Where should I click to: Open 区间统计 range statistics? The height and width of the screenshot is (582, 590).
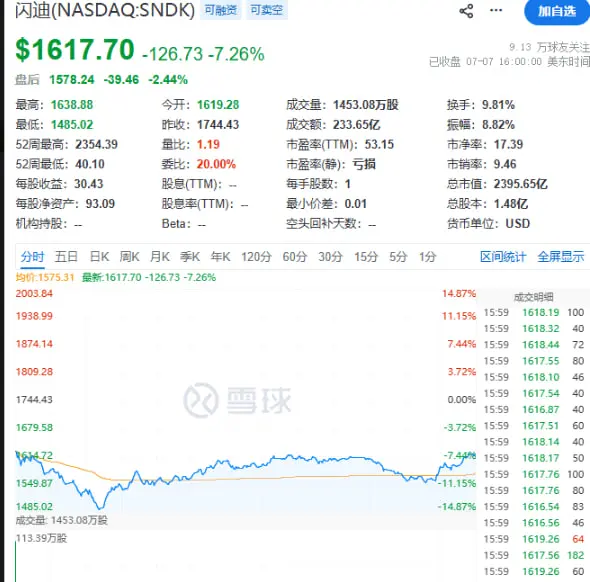point(503,257)
